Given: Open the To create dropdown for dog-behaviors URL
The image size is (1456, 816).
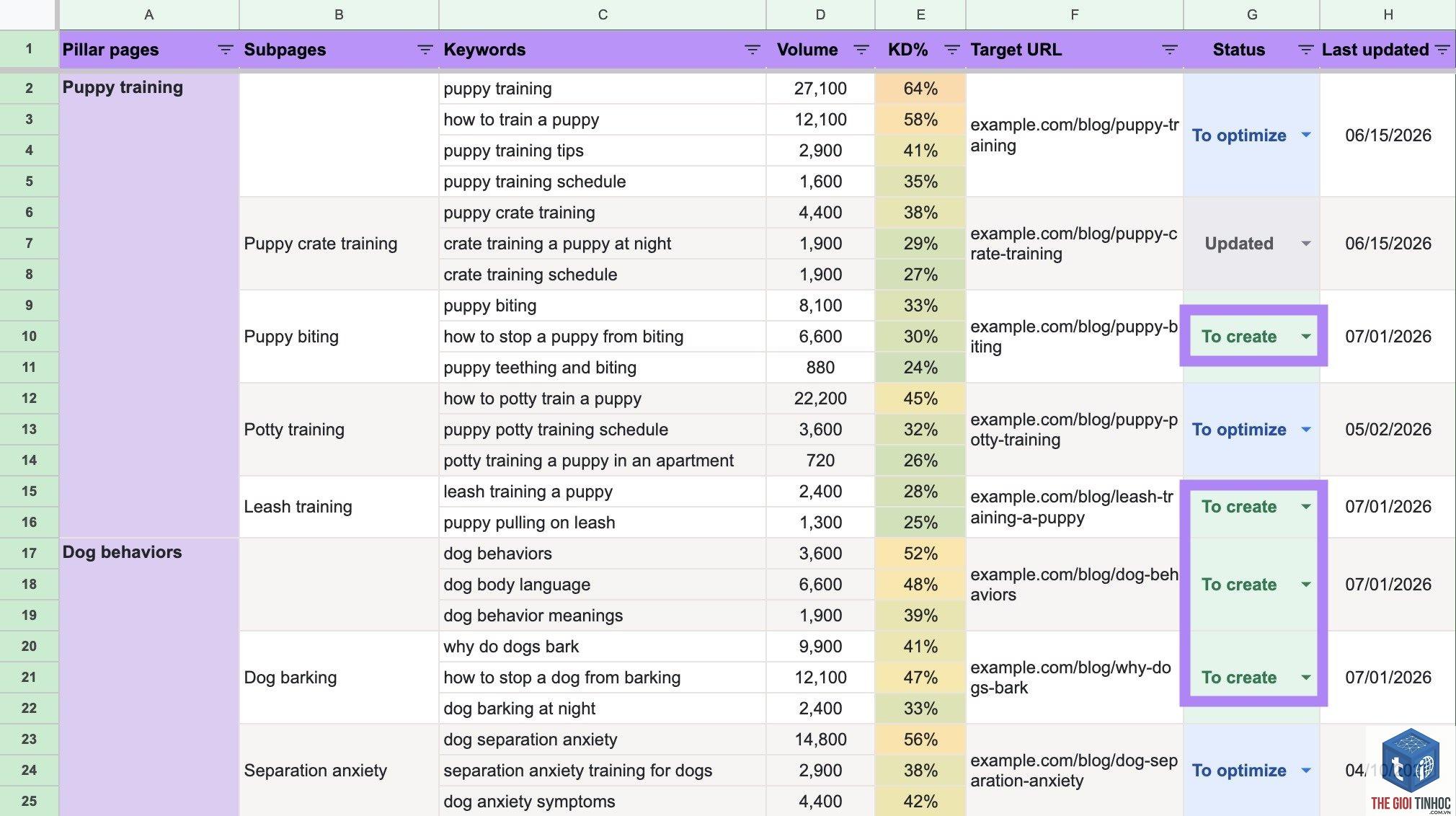Looking at the screenshot, I should point(1306,585).
